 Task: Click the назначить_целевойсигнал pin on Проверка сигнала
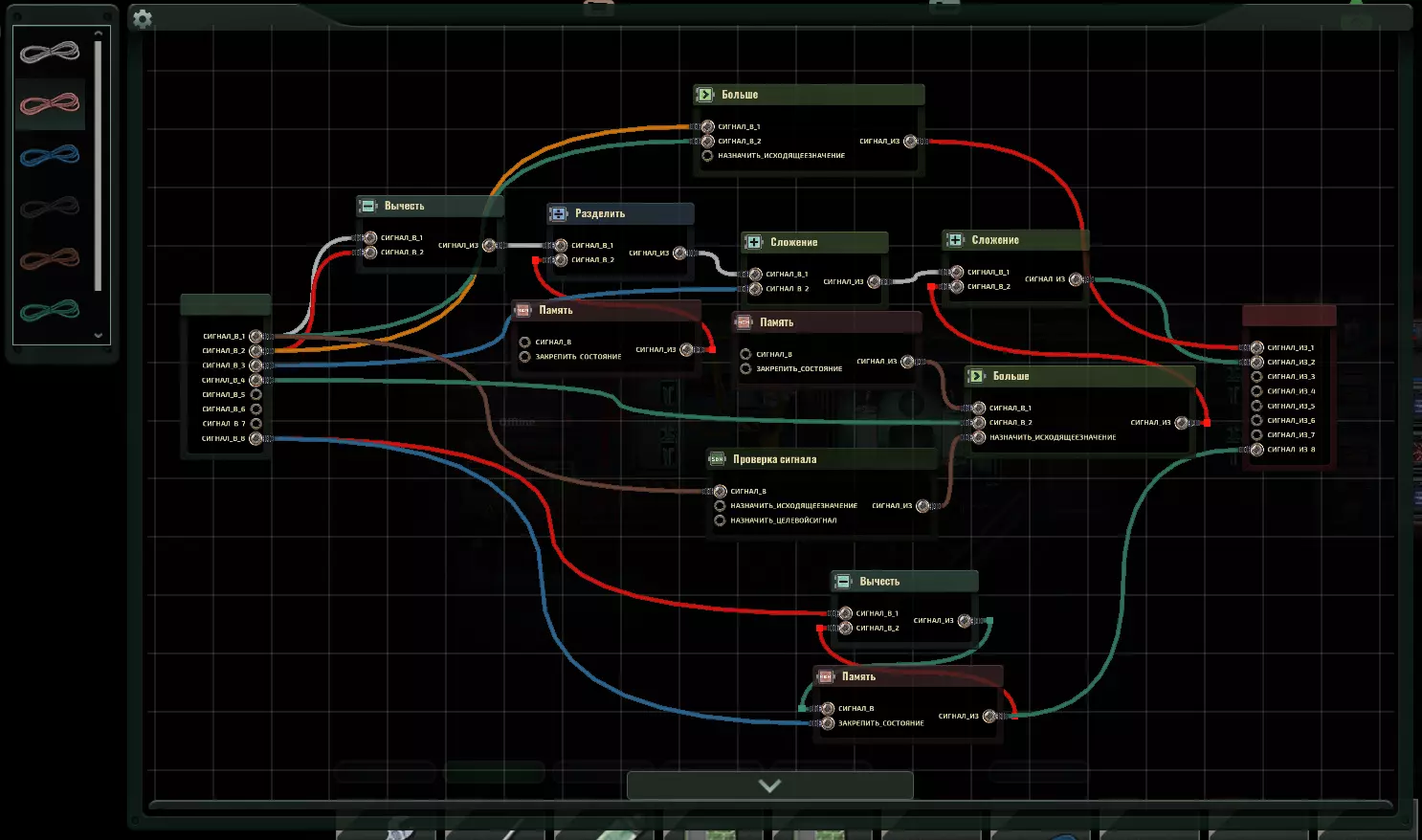pos(720,520)
